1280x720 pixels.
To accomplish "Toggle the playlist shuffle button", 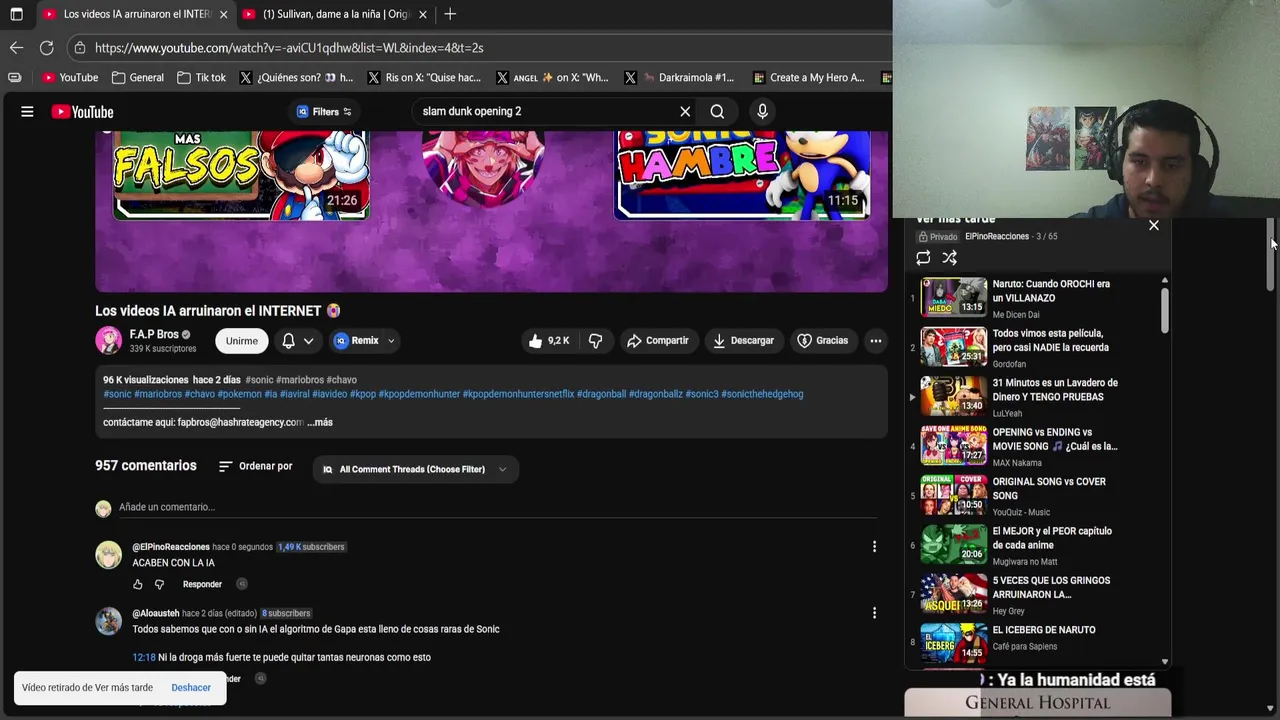I will coord(949,258).
